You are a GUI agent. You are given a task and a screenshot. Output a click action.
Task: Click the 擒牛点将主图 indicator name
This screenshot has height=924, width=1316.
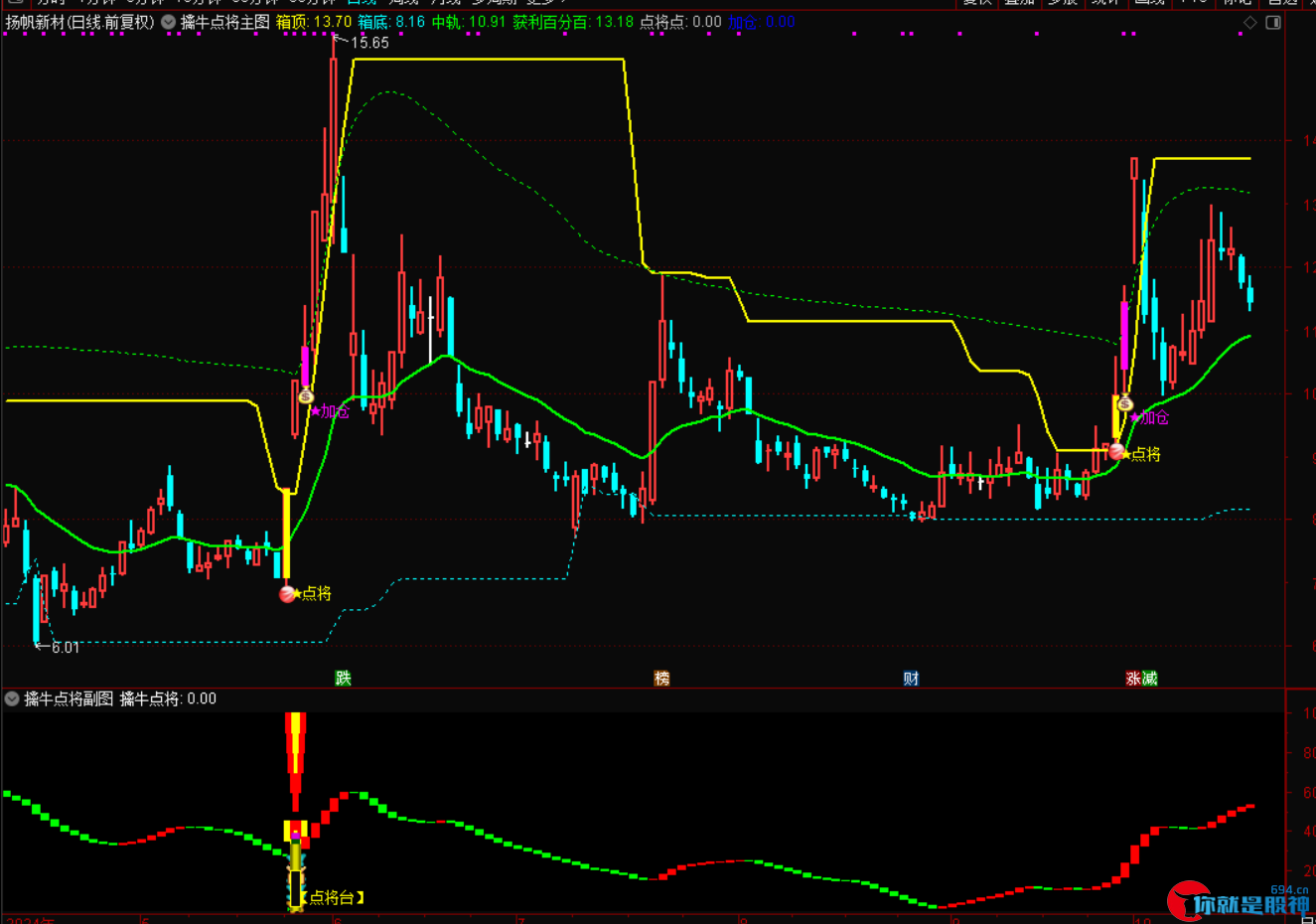click(x=225, y=22)
